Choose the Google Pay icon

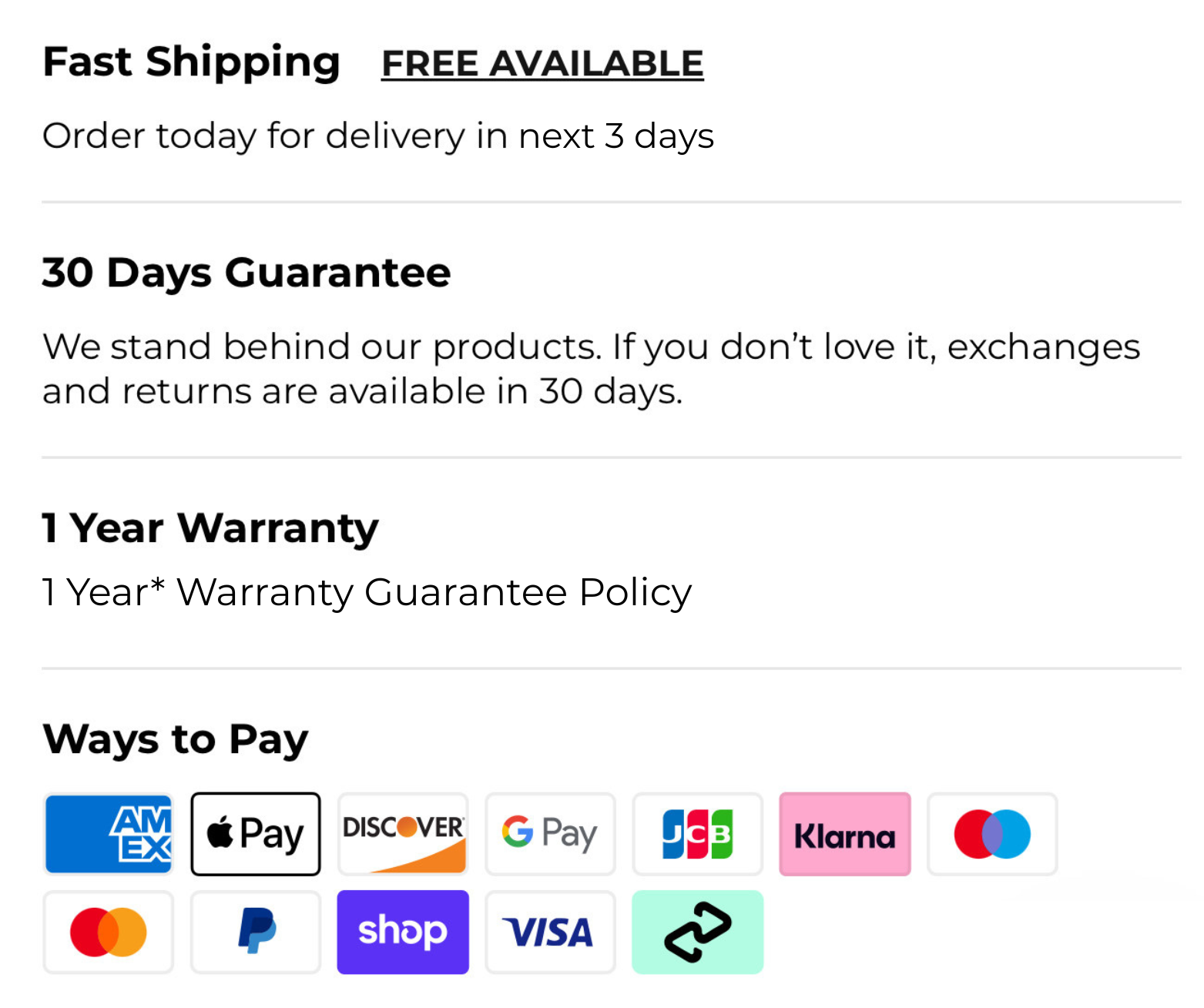[550, 834]
